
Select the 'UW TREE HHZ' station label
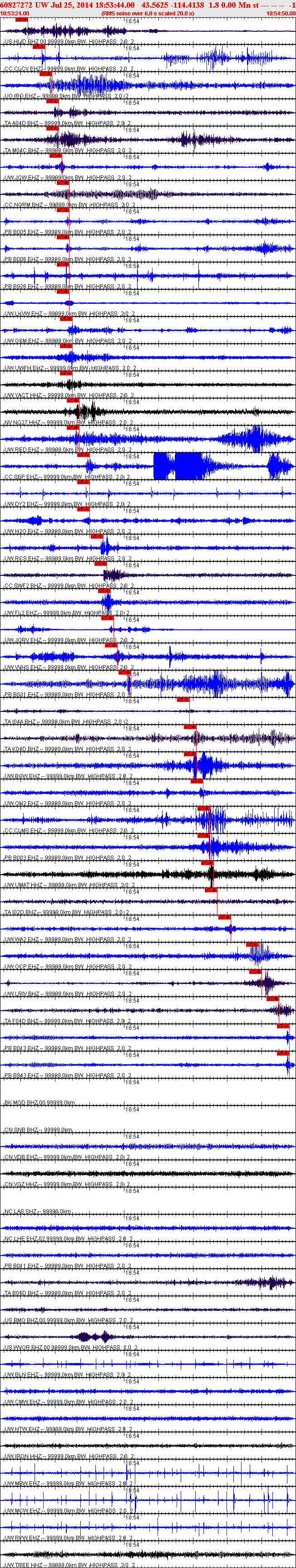(23, 1565)
